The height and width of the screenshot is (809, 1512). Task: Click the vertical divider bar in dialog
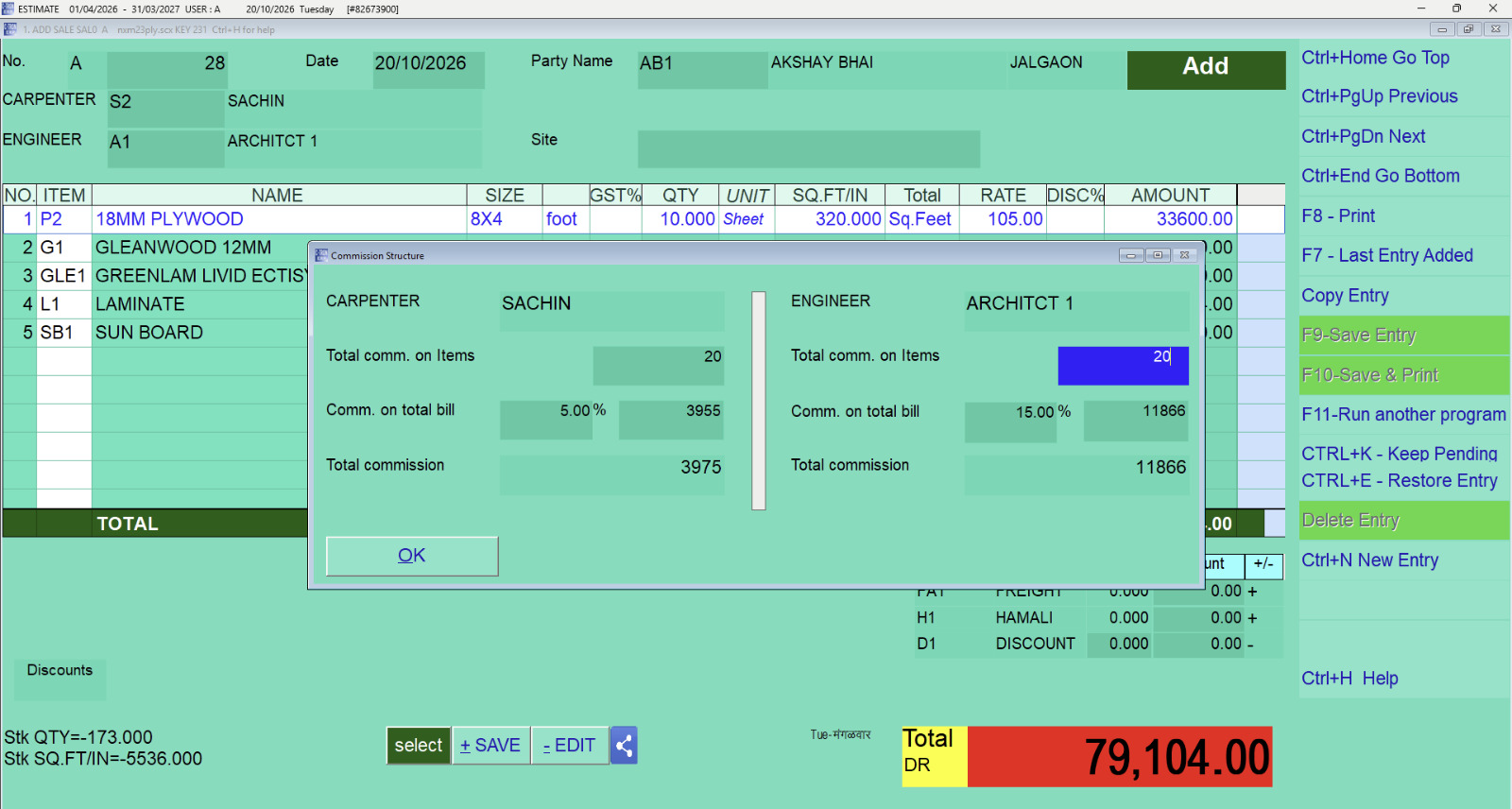coord(759,401)
